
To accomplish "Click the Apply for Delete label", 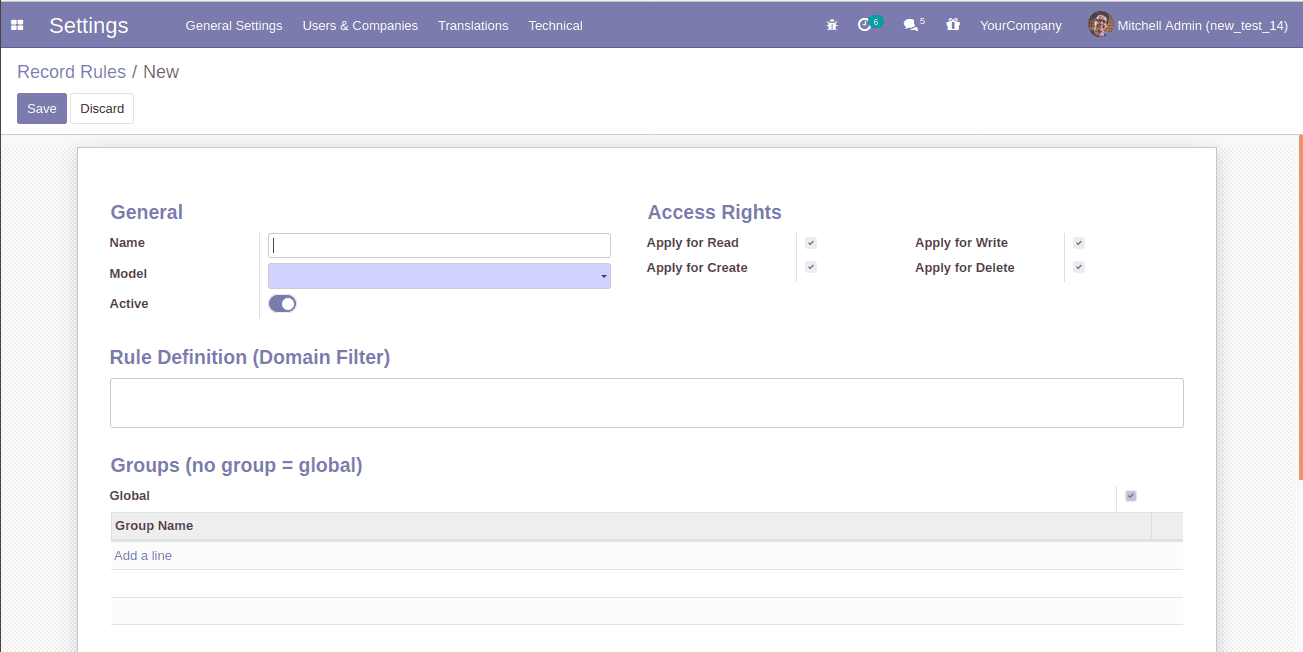I will [965, 268].
